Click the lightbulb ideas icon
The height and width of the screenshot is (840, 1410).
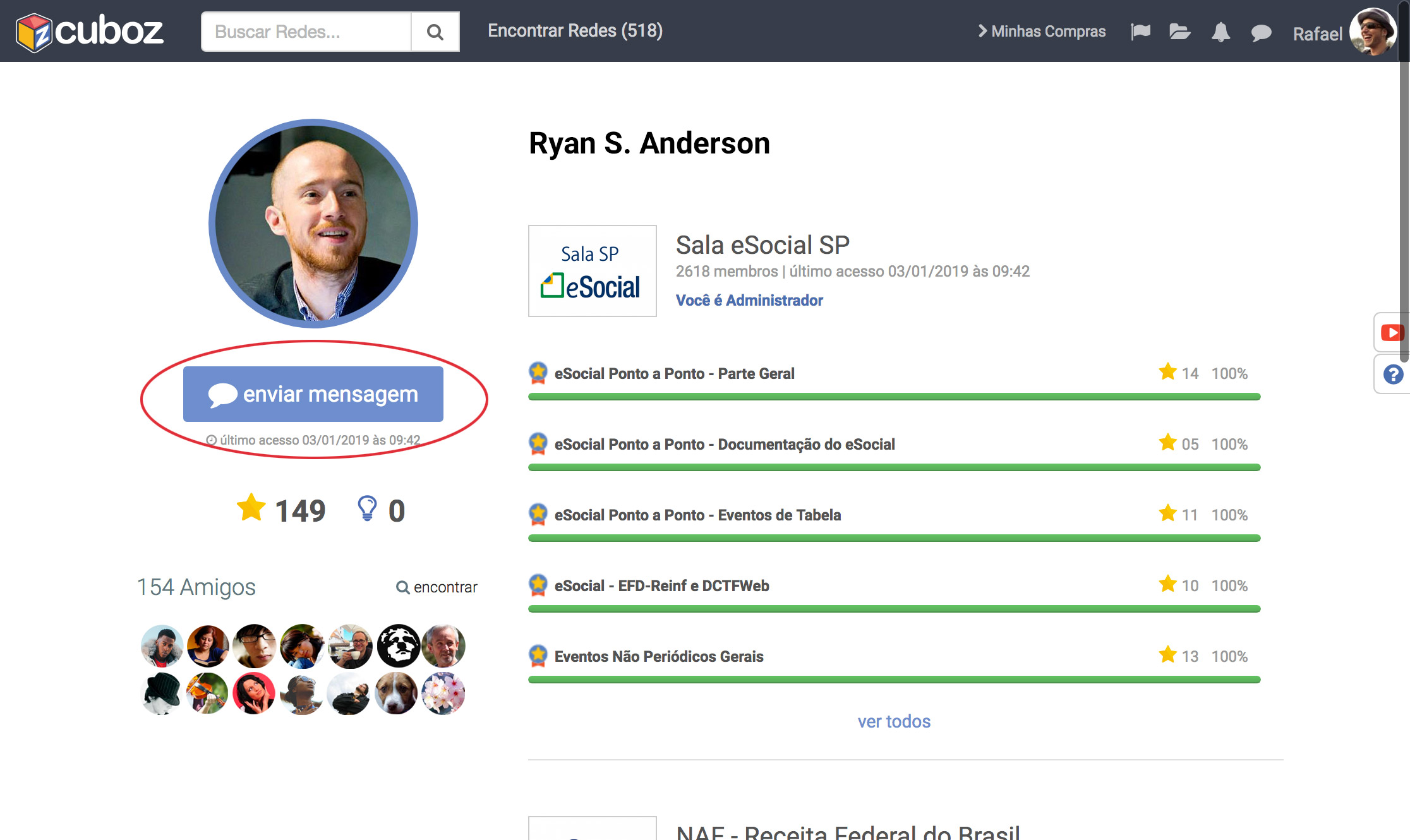point(367,508)
